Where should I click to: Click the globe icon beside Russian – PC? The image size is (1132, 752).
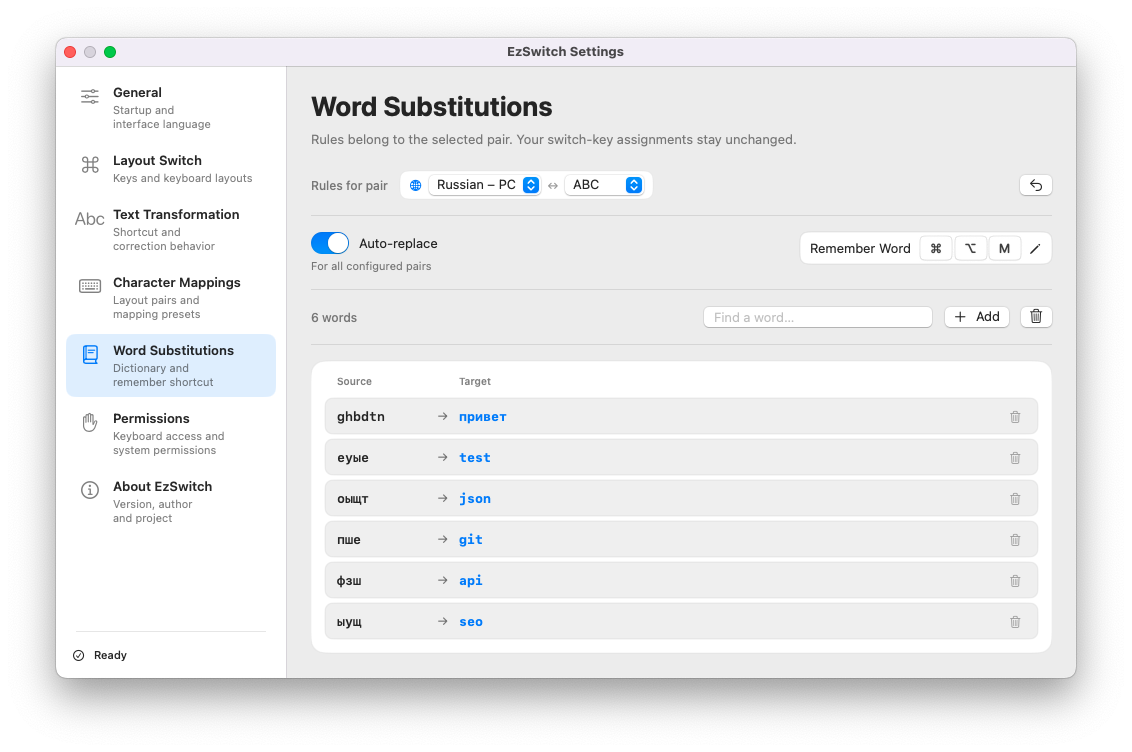[416, 185]
